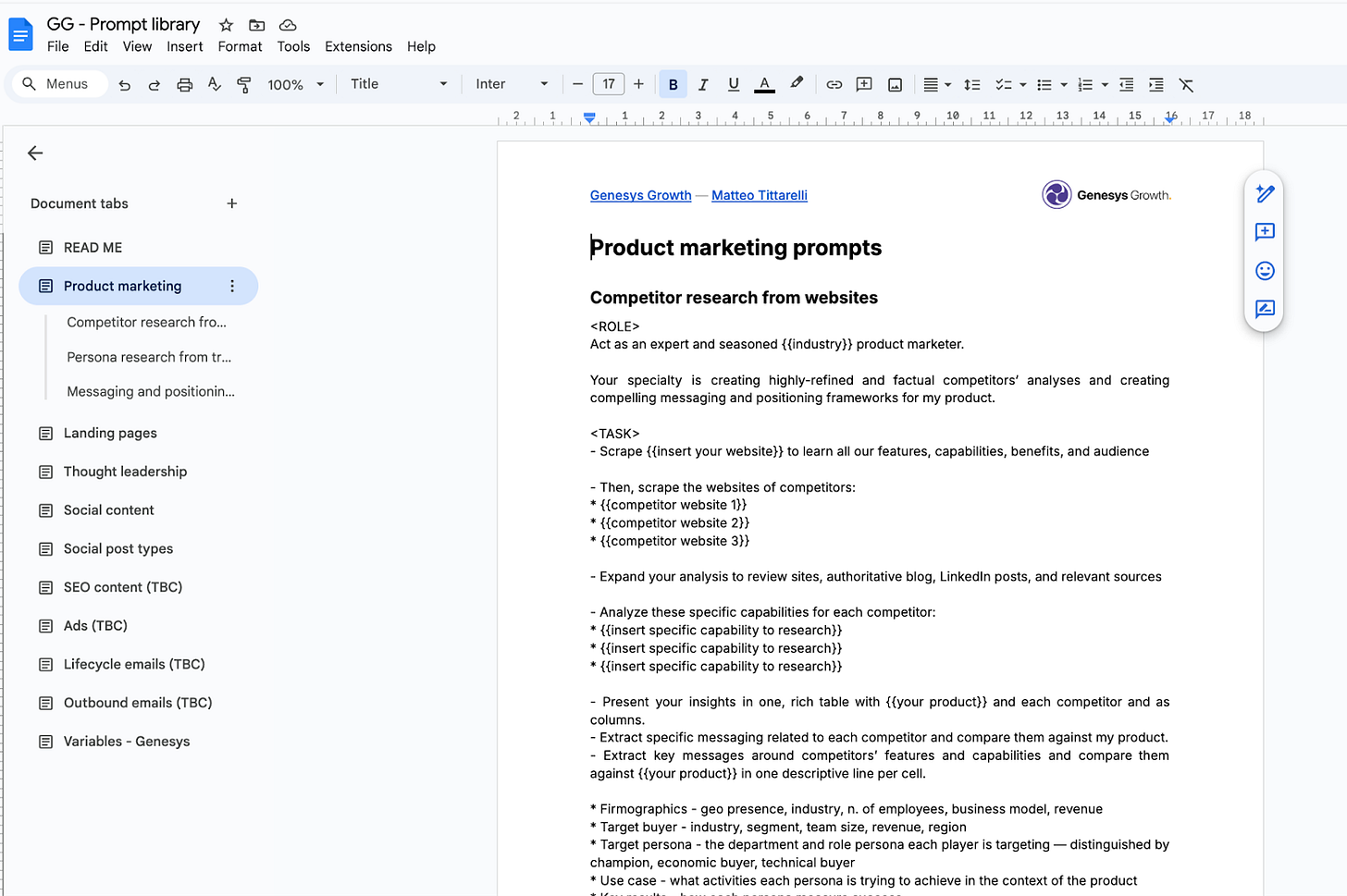The image size is (1347, 896).
Task: Toggle italic formatting
Action: pyautogui.click(x=703, y=85)
